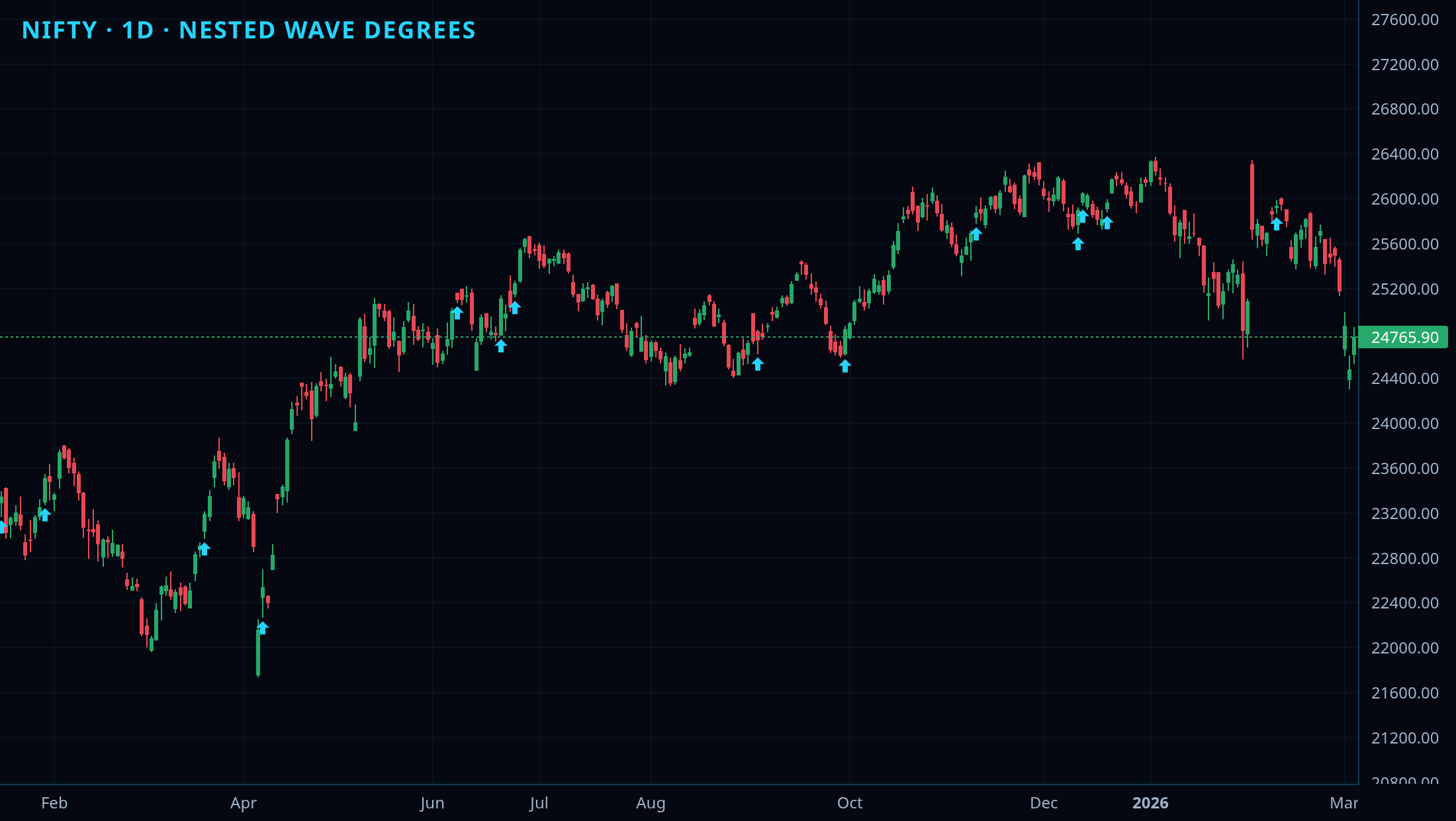Click the arrow marker beside the Feb gridline
Screen dimensions: 1456x821
45,514
